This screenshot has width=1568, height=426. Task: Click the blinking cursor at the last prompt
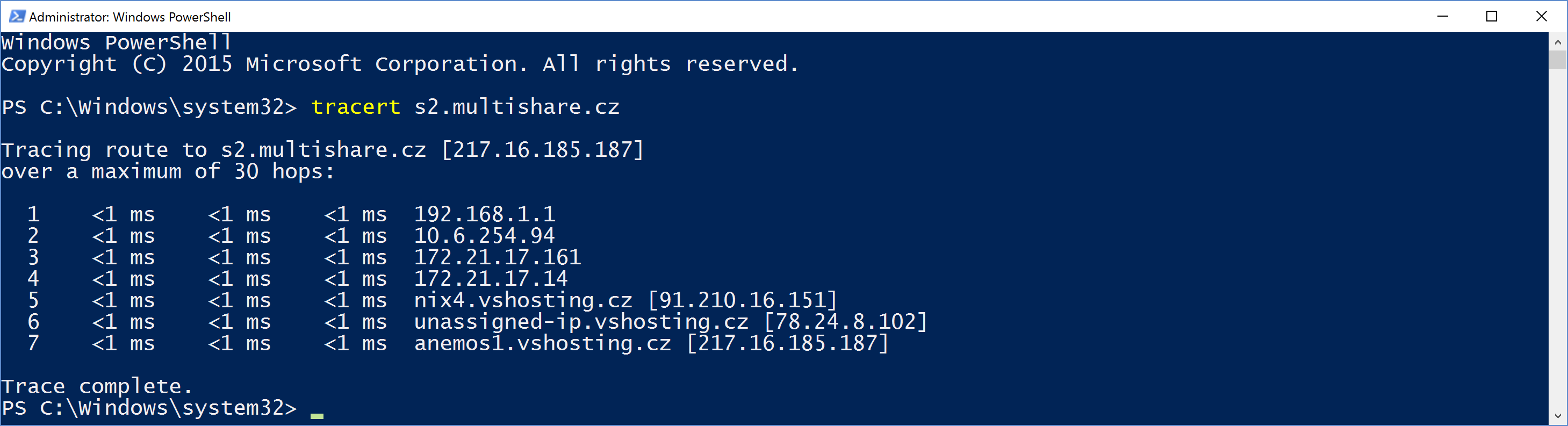pyautogui.click(x=317, y=415)
